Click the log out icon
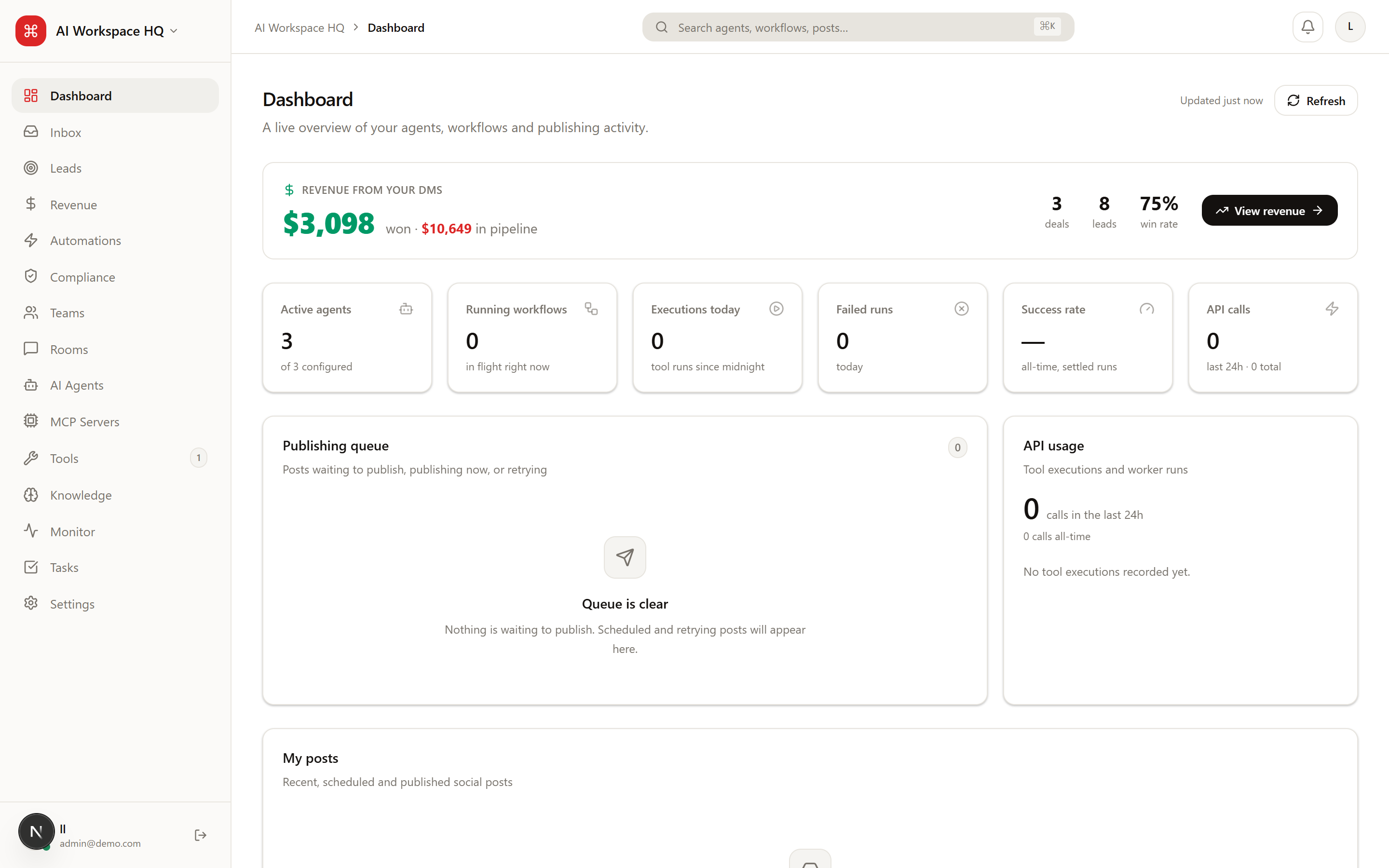The height and width of the screenshot is (868, 1389). coord(200,835)
